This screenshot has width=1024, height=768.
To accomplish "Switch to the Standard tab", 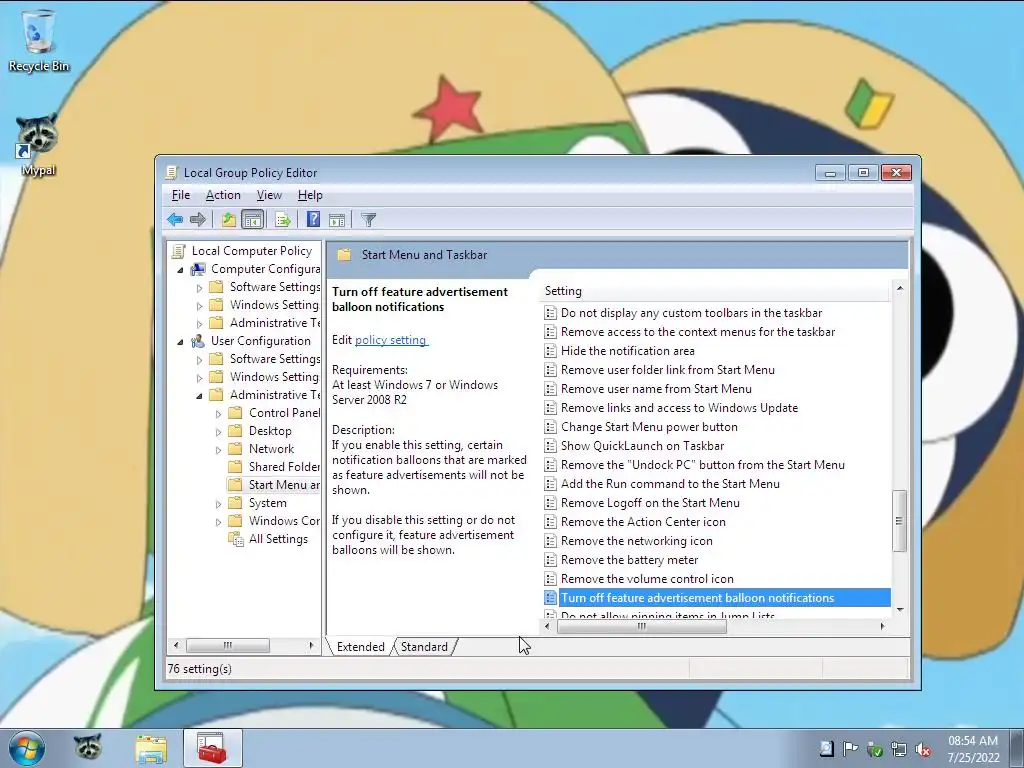I will click(x=424, y=647).
